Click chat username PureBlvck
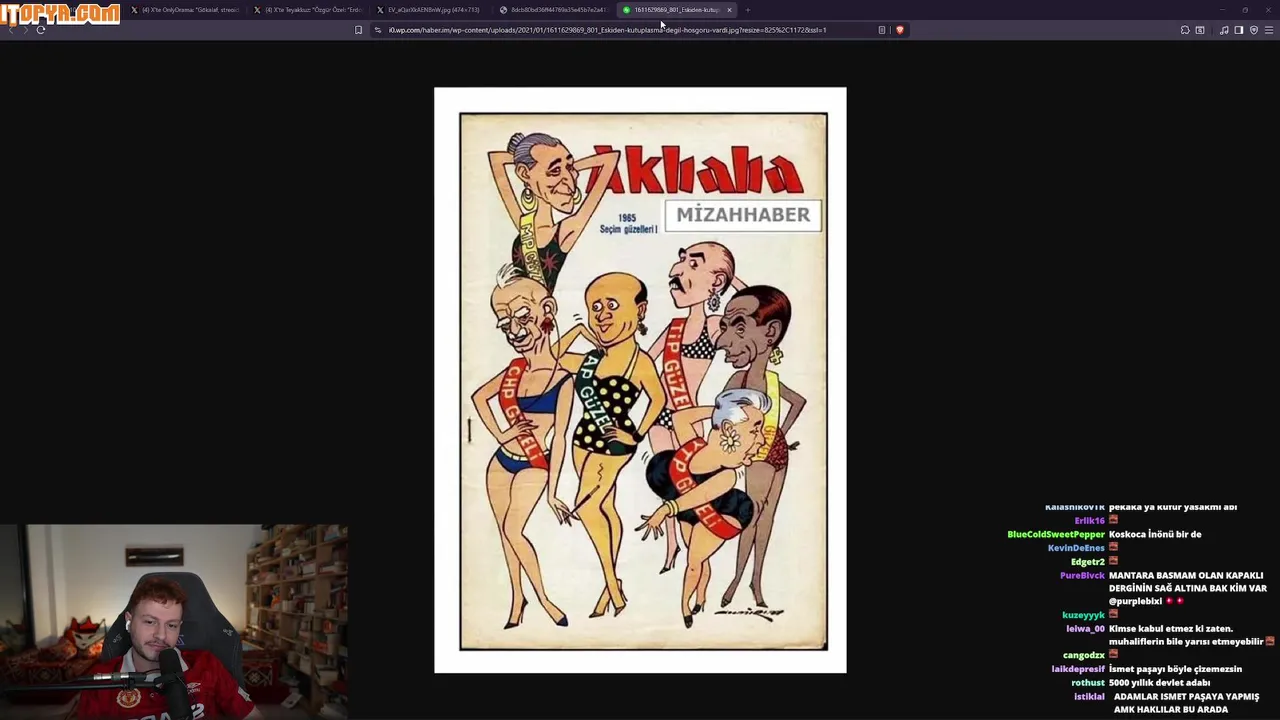This screenshot has width=1280, height=720. click(1082, 576)
